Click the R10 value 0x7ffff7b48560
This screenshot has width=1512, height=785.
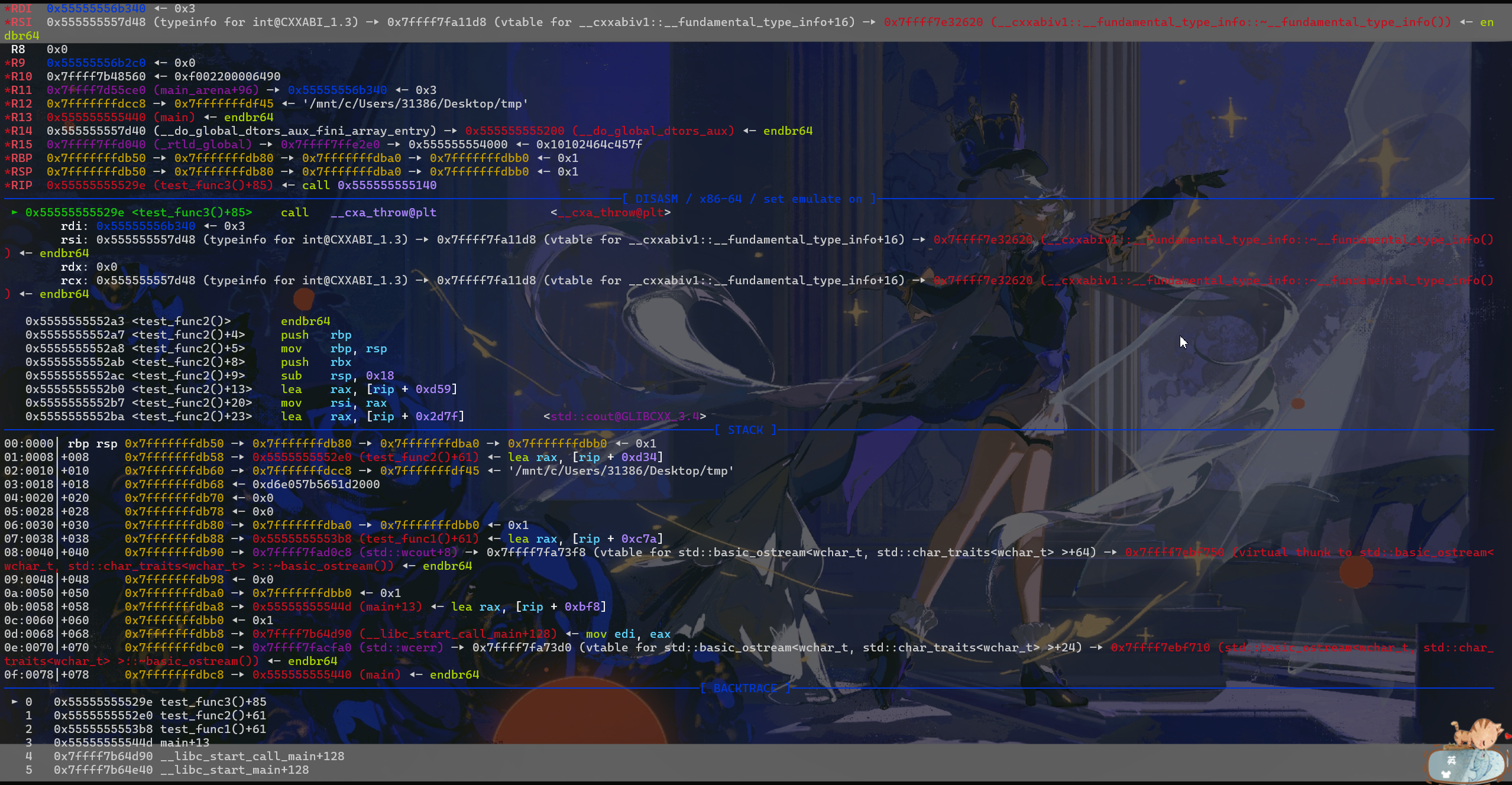click(x=96, y=76)
